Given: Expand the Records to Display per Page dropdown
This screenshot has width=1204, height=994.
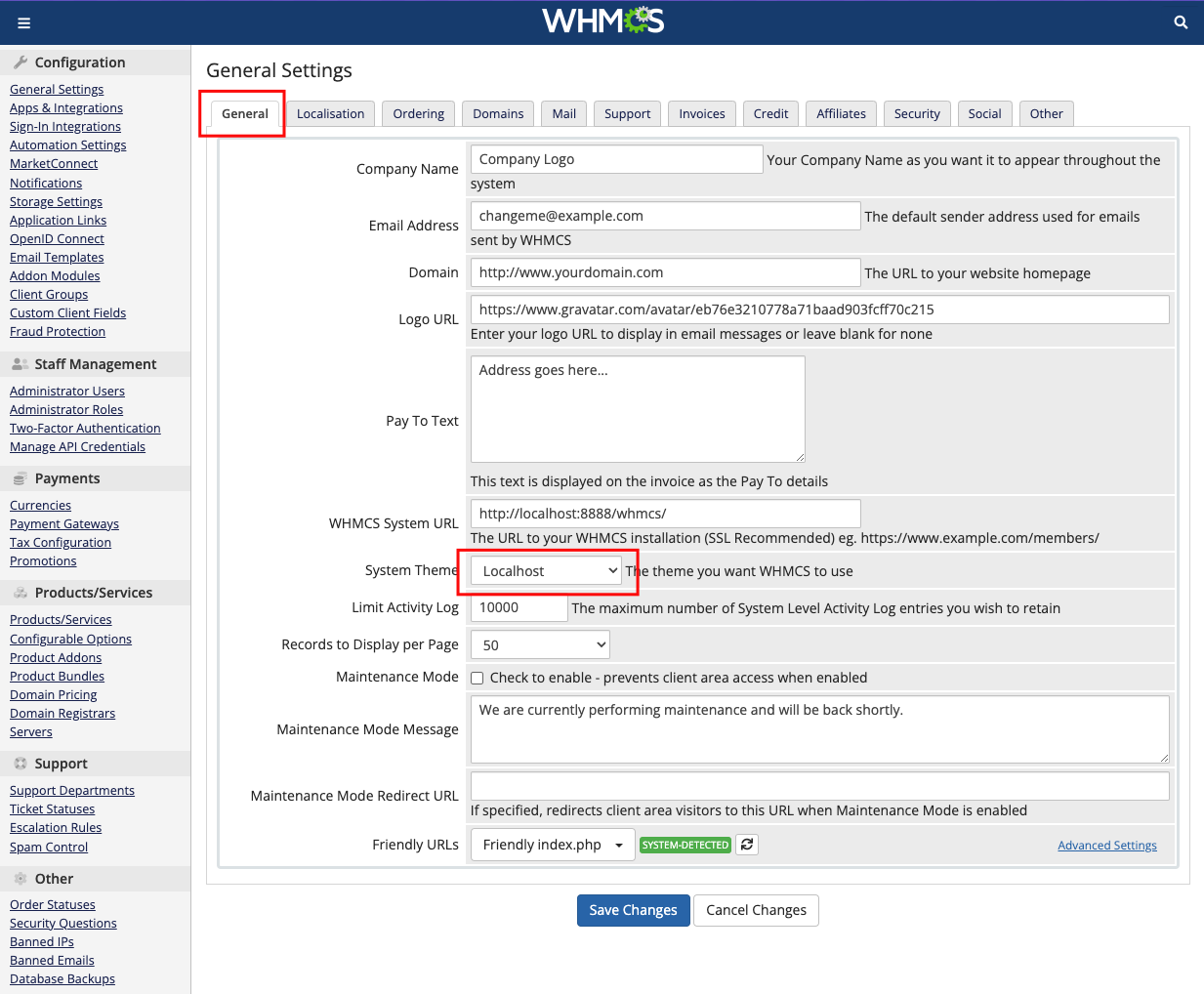Looking at the screenshot, I should (x=540, y=645).
